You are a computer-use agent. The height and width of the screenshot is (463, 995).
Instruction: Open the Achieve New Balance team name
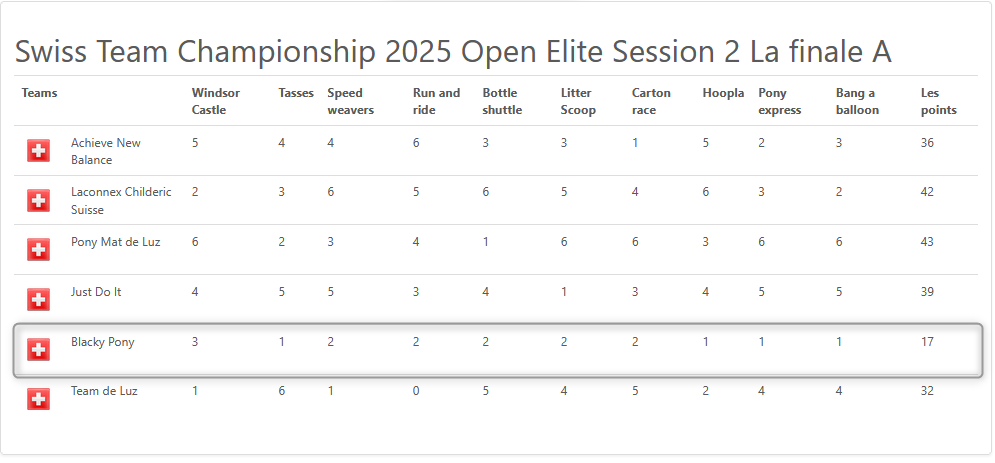pyautogui.click(x=105, y=151)
